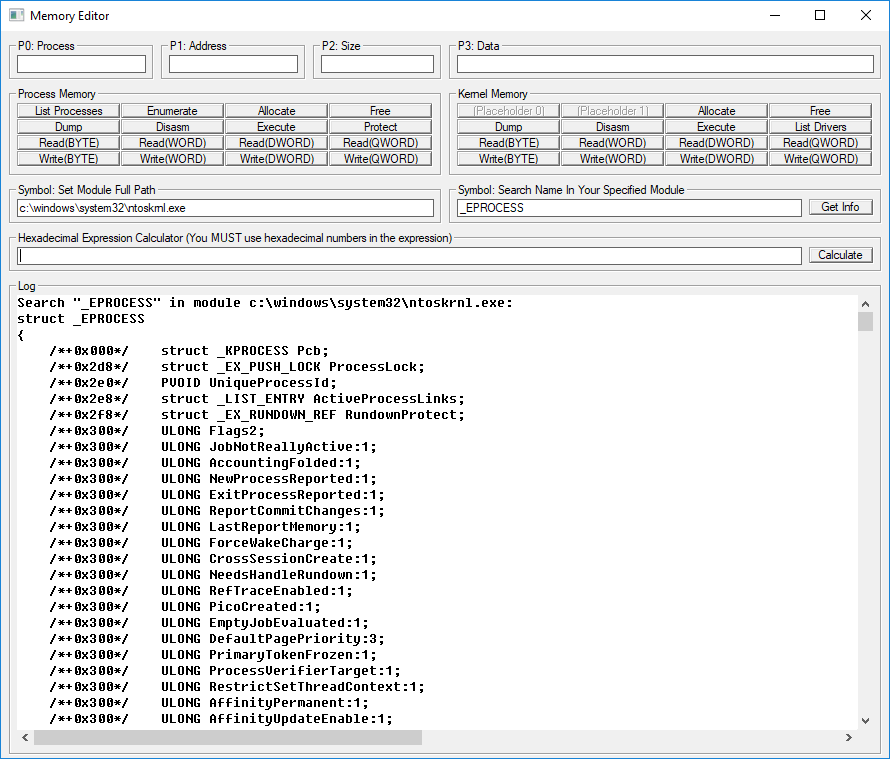This screenshot has height=759, width=890.
Task: Click the log horizontal scrollbar thumb
Action: pyautogui.click(x=228, y=737)
